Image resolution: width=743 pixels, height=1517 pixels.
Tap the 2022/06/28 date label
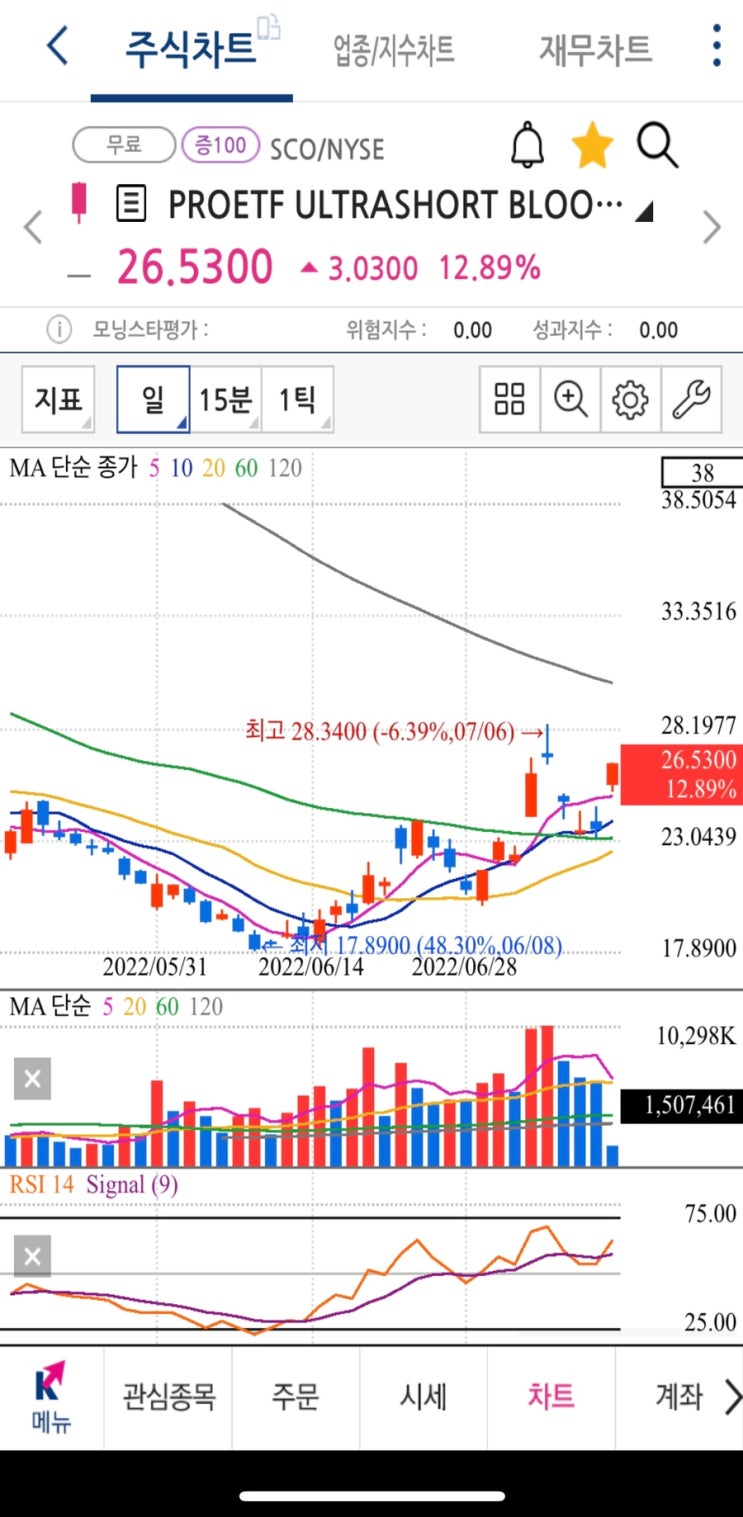[x=465, y=968]
